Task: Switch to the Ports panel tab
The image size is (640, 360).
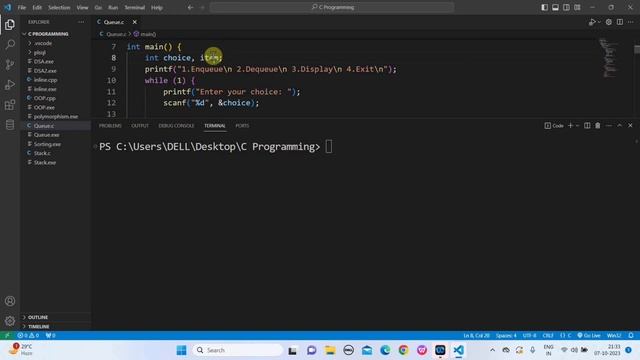Action: coord(242,126)
